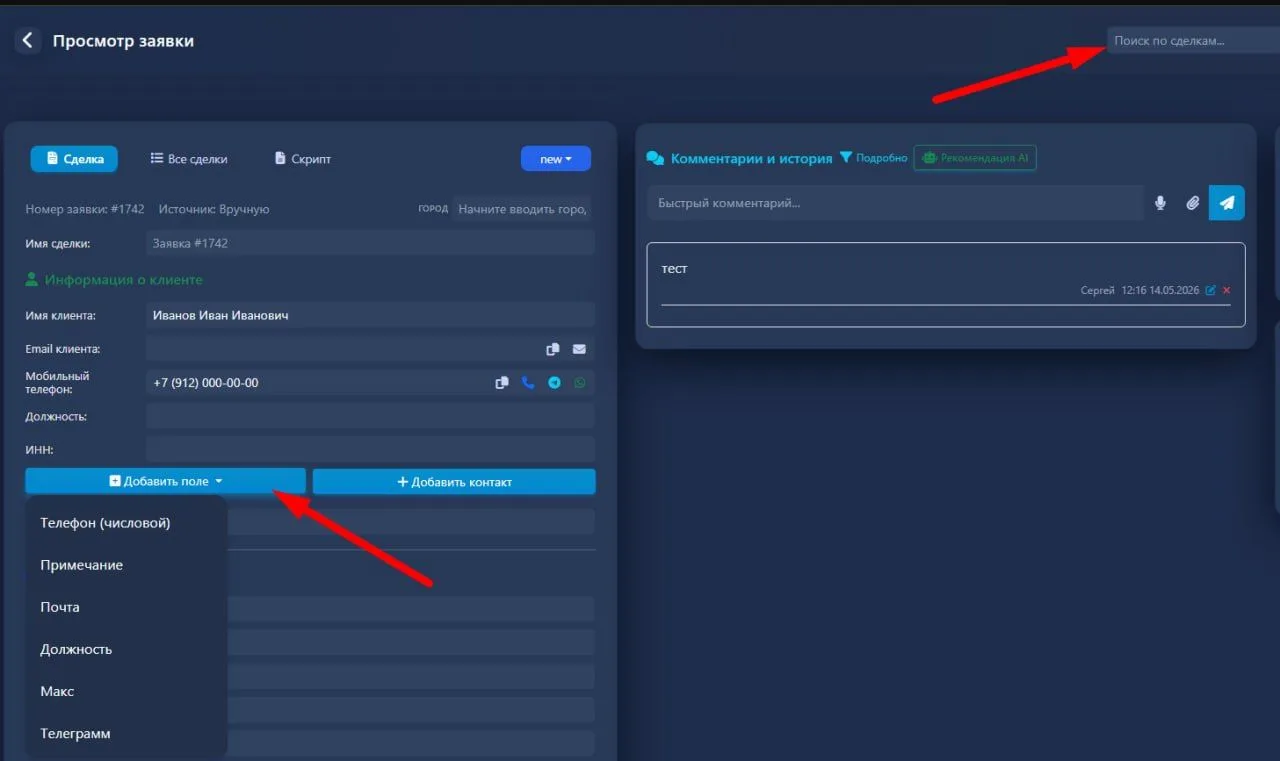This screenshot has height=761, width=1280.
Task: Click the comment author 'Сергей'
Action: 1097,290
